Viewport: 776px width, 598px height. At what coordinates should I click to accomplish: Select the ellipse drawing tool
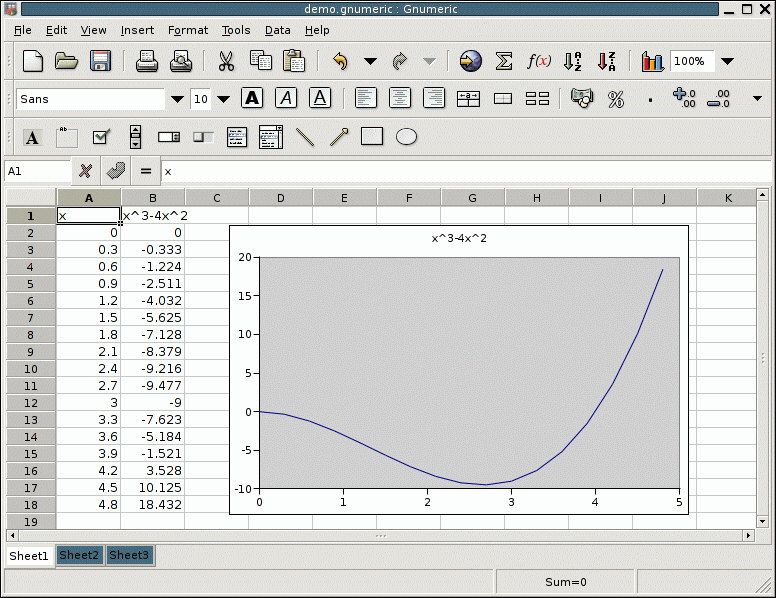coord(406,137)
